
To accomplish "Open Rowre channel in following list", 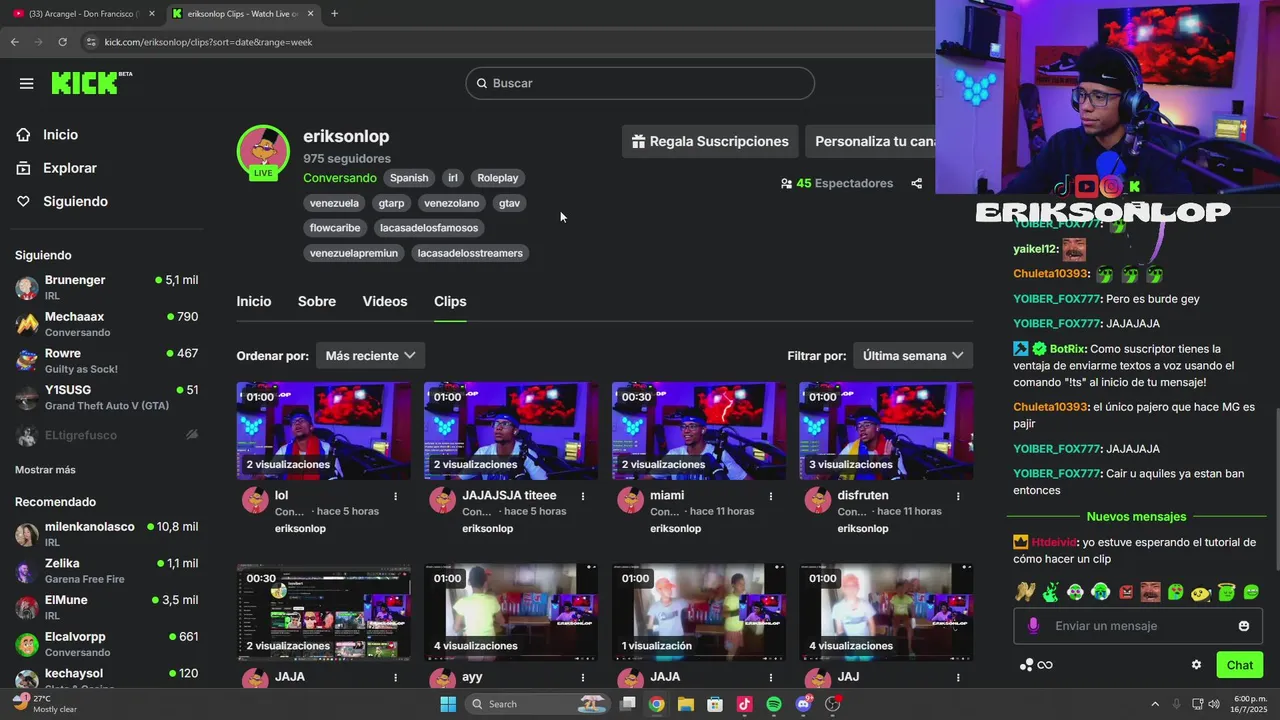I will coord(106,361).
